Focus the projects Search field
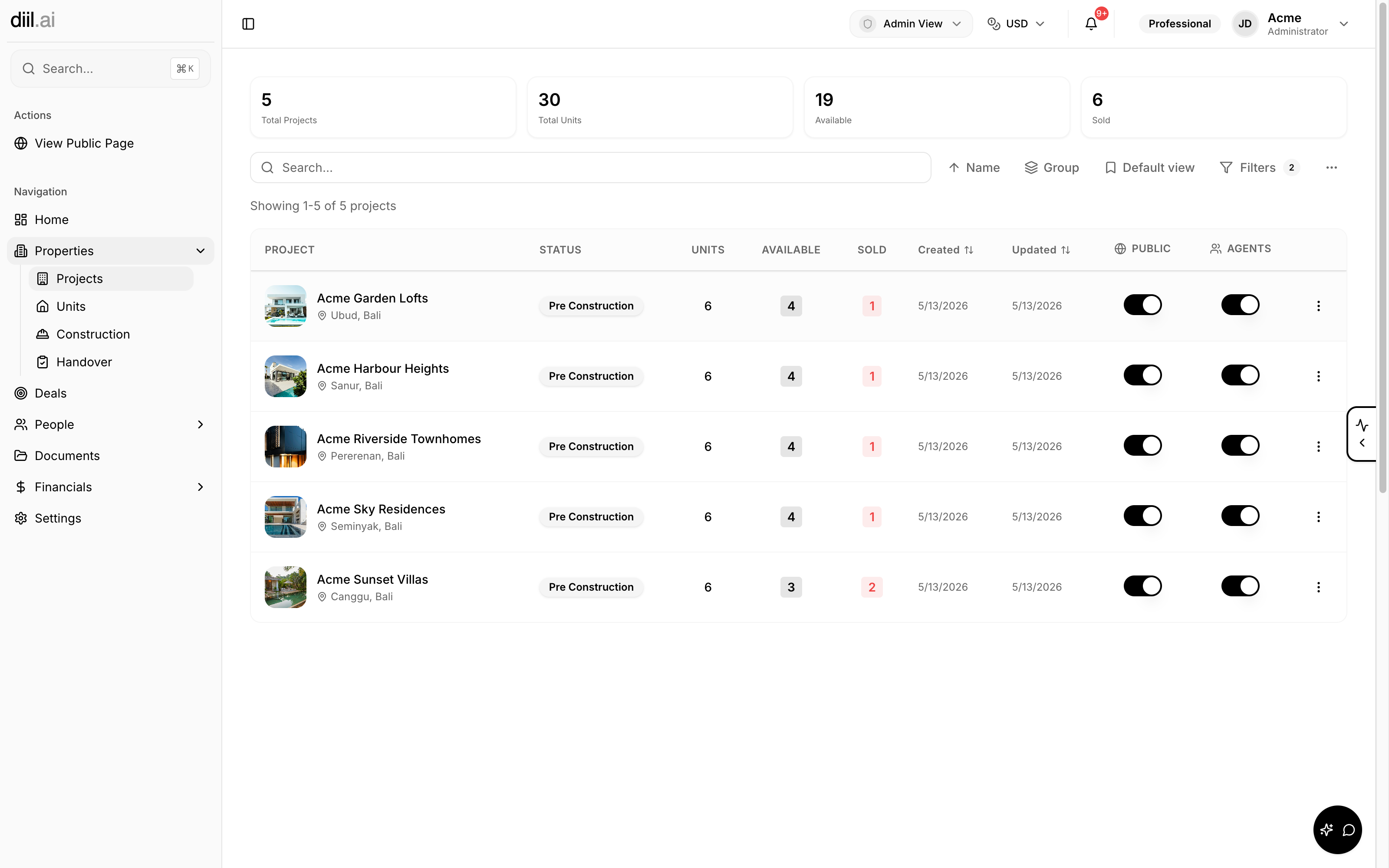 click(590, 168)
